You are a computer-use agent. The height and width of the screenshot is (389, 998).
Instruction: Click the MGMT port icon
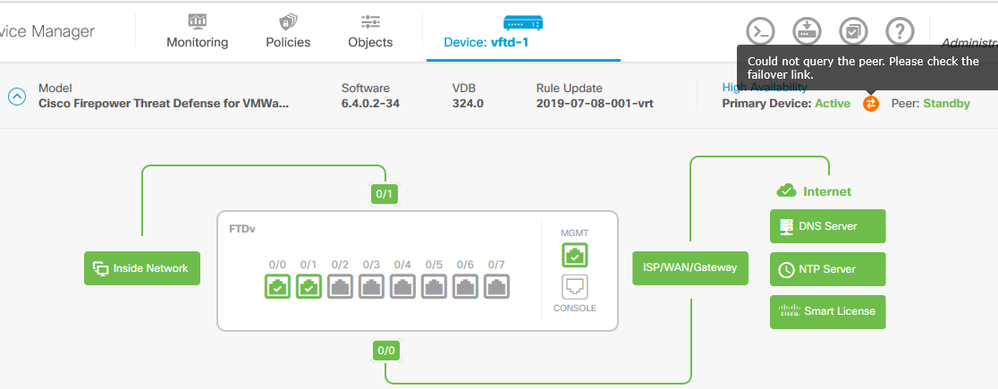[x=575, y=255]
